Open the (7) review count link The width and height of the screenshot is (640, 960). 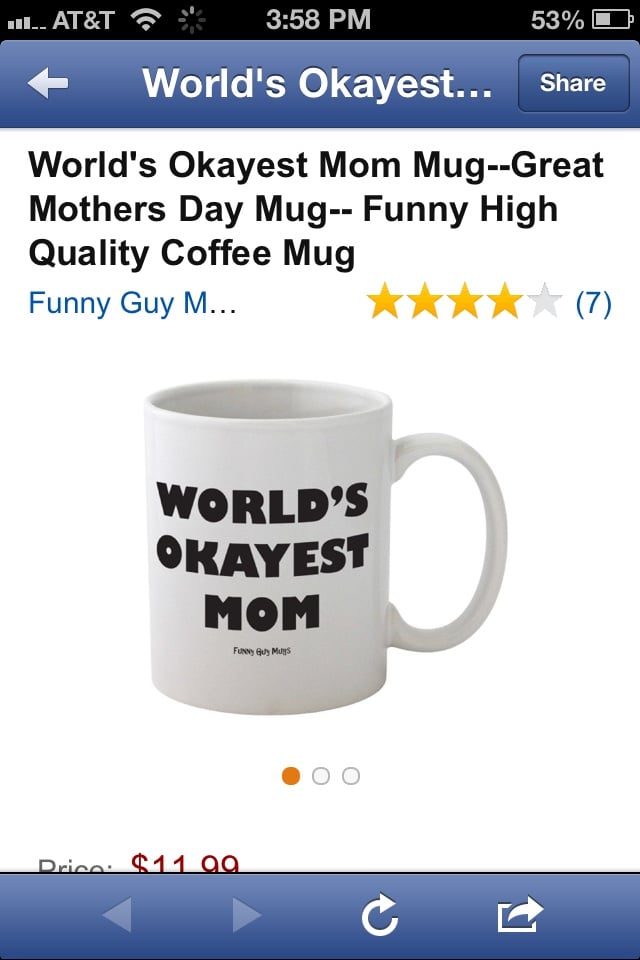coord(593,303)
